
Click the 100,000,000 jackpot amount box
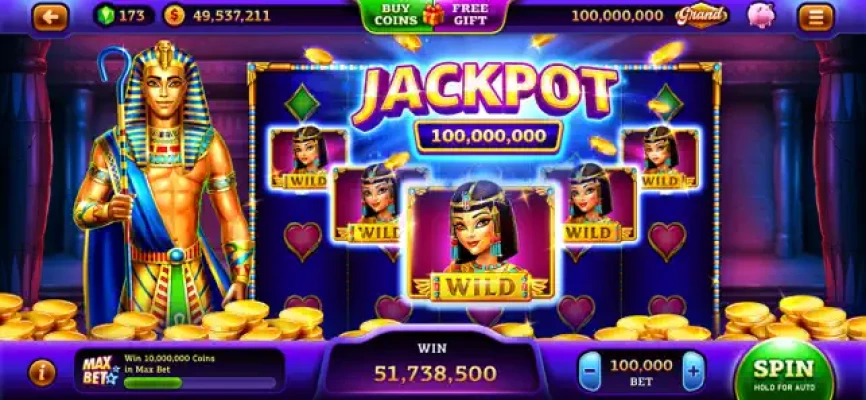point(488,136)
